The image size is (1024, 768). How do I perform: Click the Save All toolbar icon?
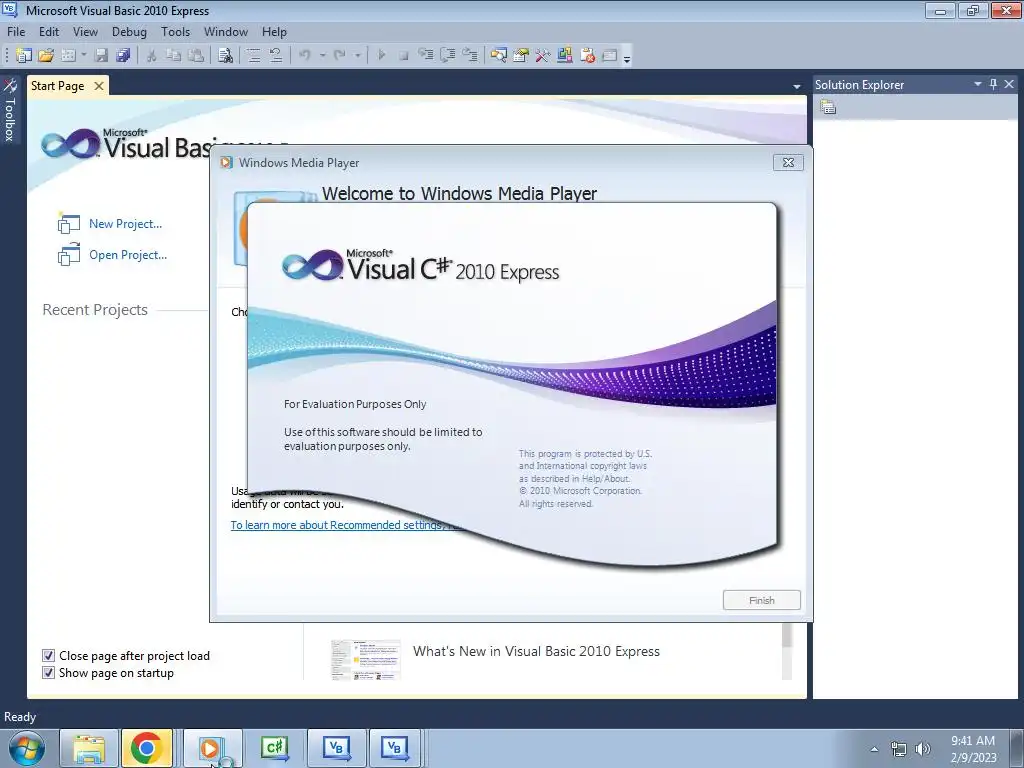[x=123, y=56]
